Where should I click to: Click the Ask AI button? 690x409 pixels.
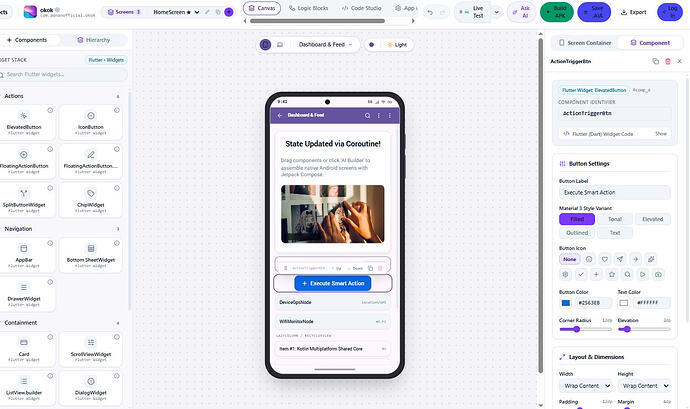pos(521,12)
